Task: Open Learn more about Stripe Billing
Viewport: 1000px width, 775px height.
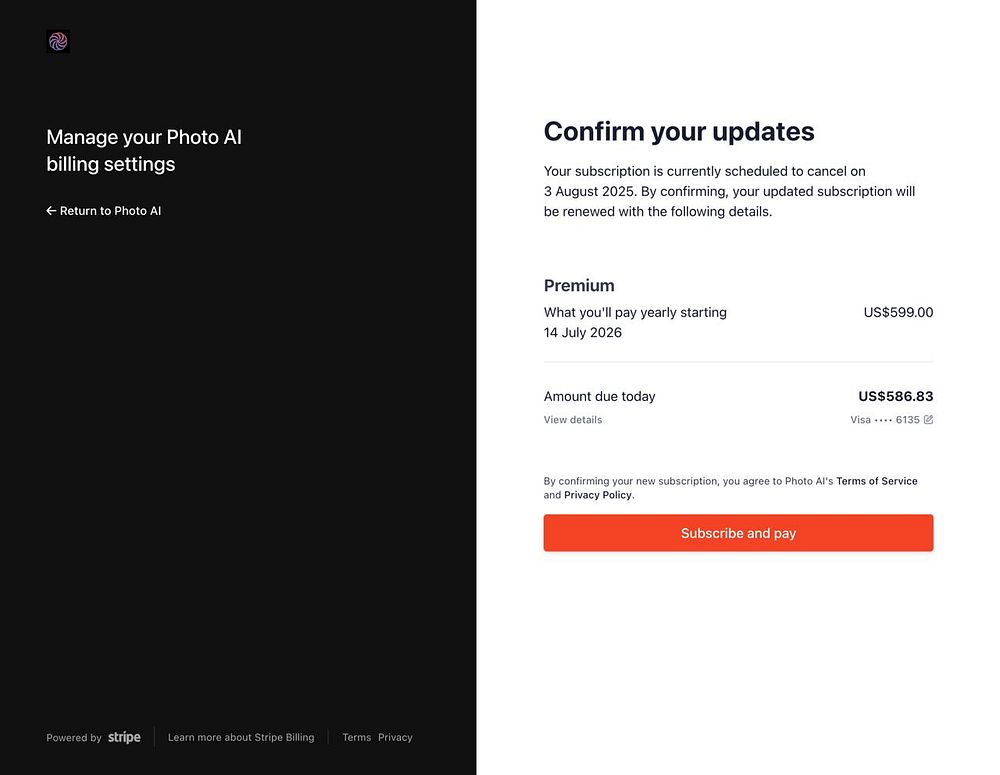Action: pyautogui.click(x=241, y=737)
